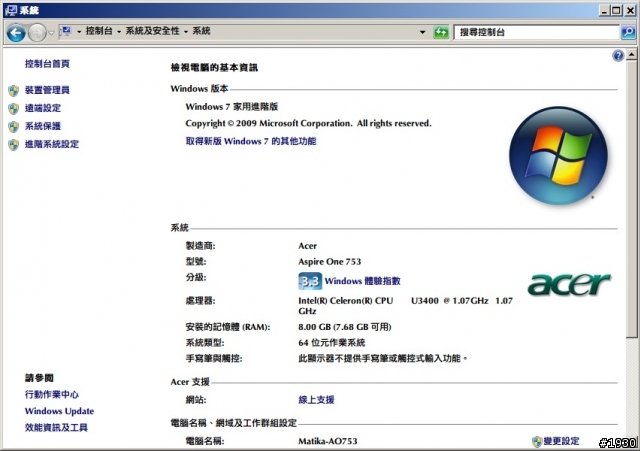This screenshot has height=451, width=640.
Task: Open Windows 體驗指數 link
Action: pyautogui.click(x=362, y=281)
